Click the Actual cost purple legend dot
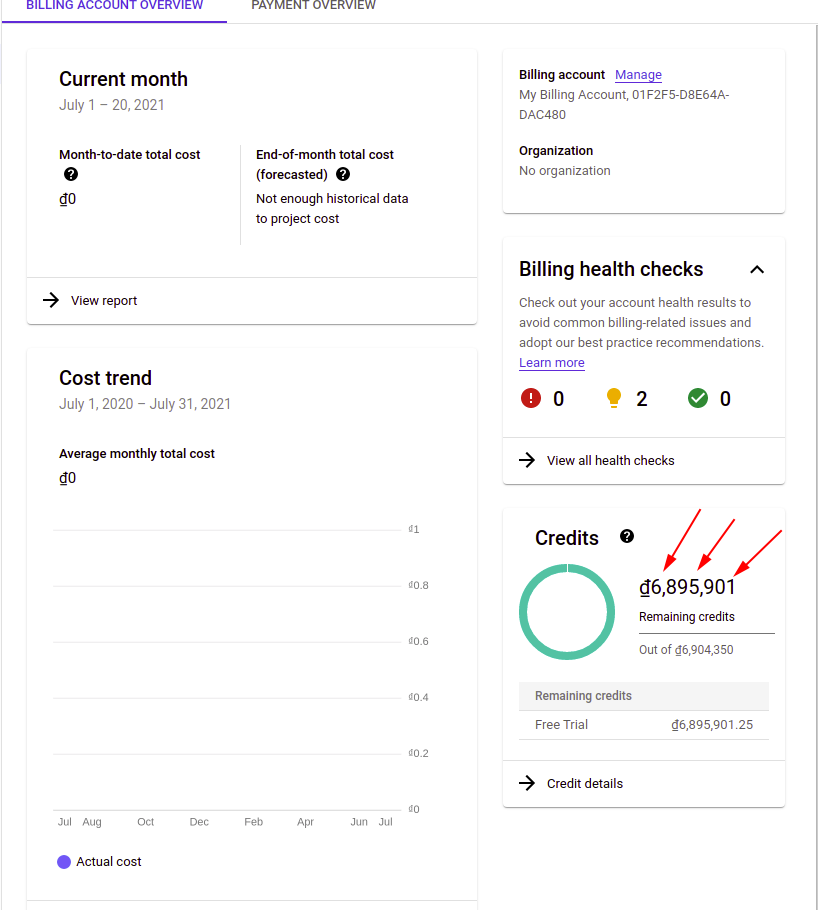Screen dimensions: 818x910 [64, 861]
